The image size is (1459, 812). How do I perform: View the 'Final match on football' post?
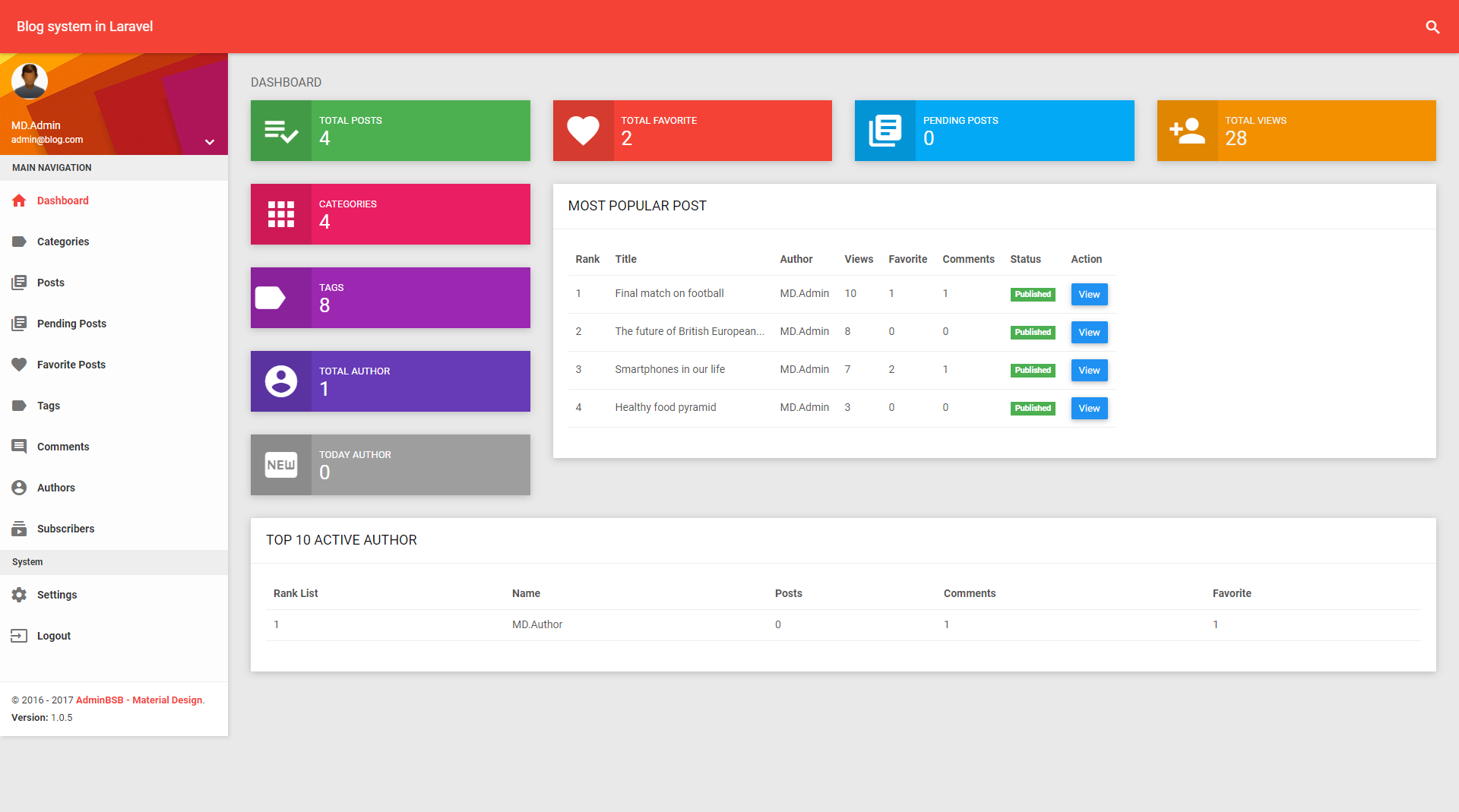coord(1089,295)
